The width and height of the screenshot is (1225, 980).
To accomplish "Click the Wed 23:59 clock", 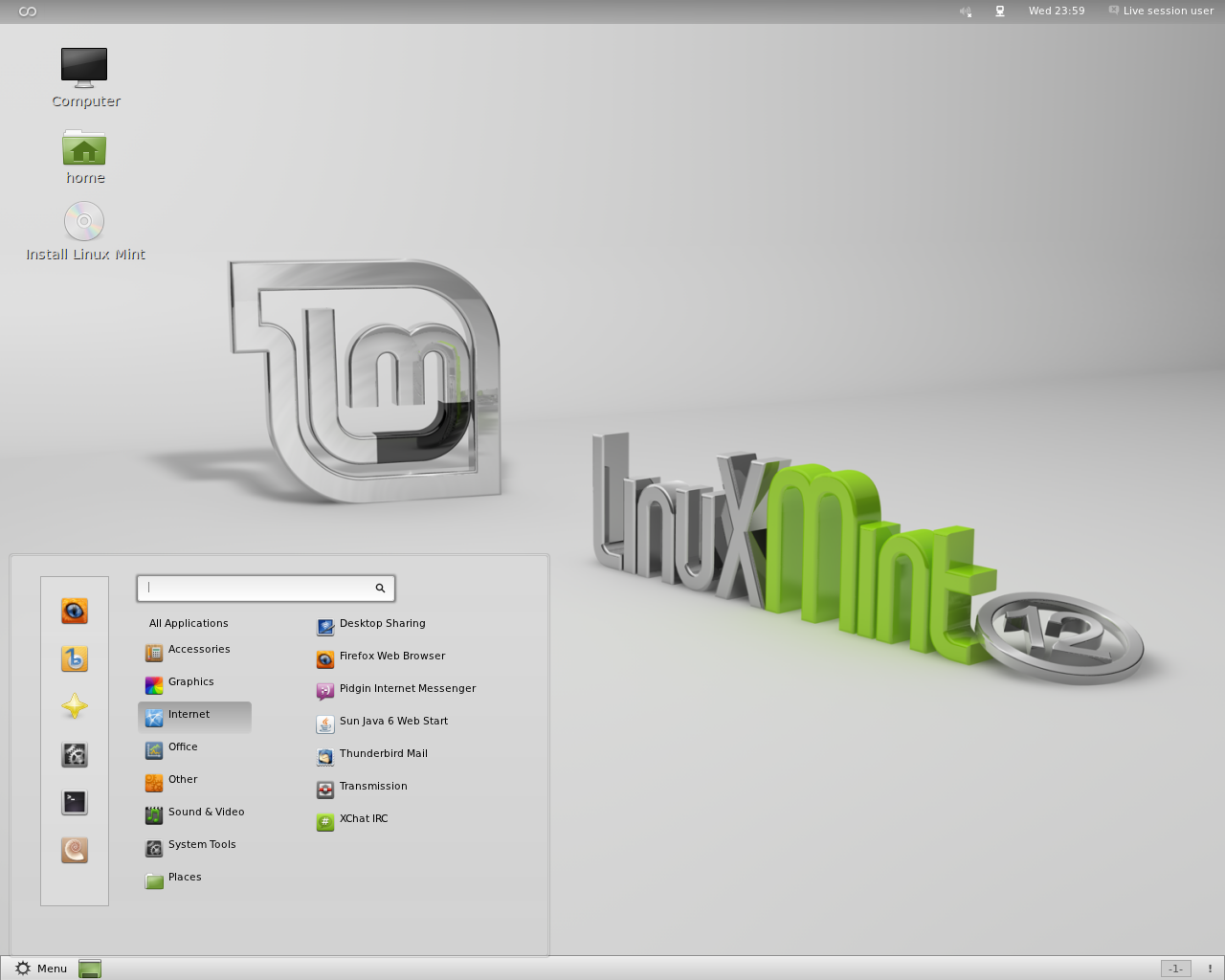I will [1057, 11].
